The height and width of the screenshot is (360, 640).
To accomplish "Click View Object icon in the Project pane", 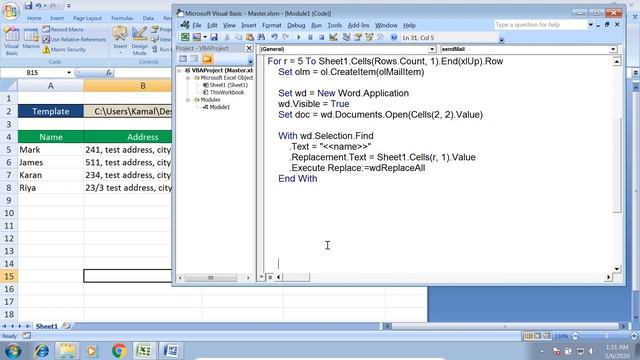I will (194, 59).
